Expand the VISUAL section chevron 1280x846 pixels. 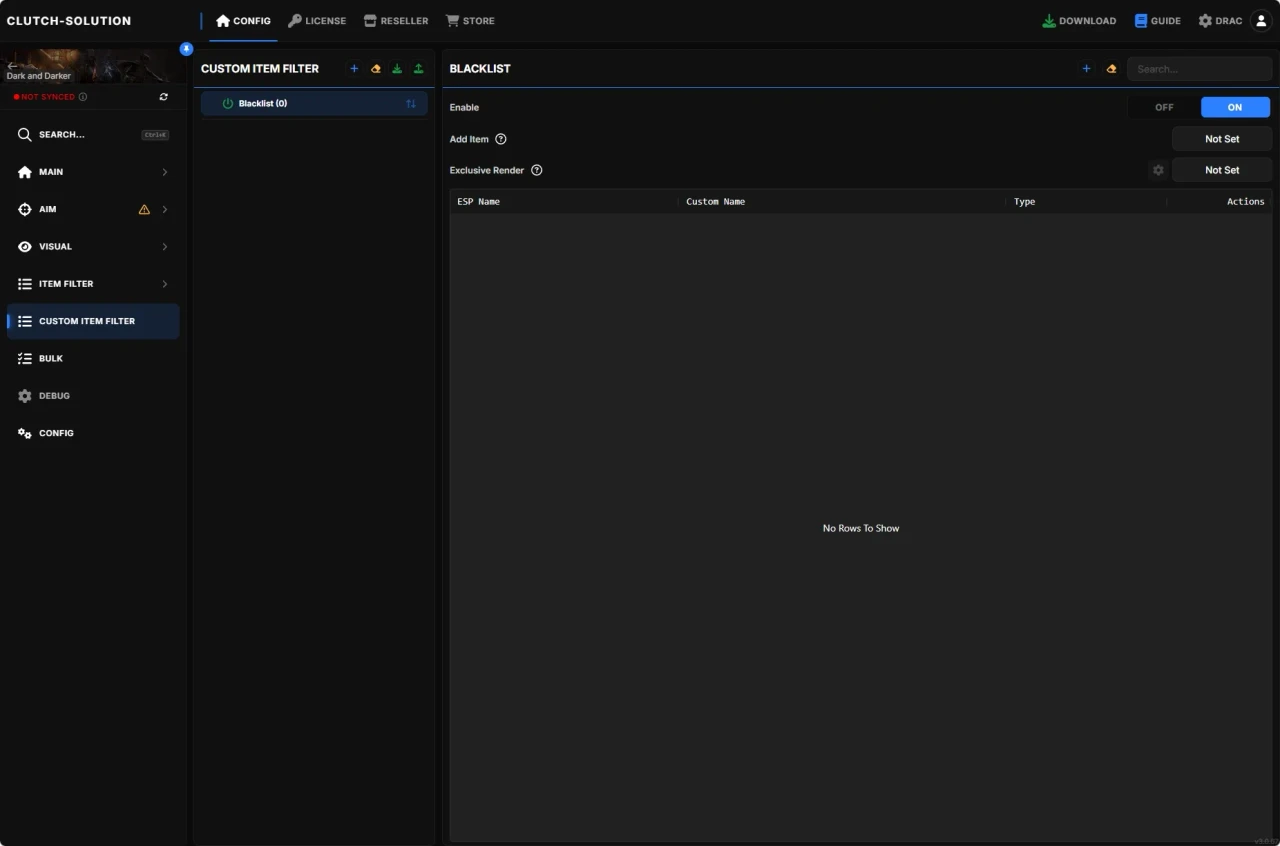(165, 247)
